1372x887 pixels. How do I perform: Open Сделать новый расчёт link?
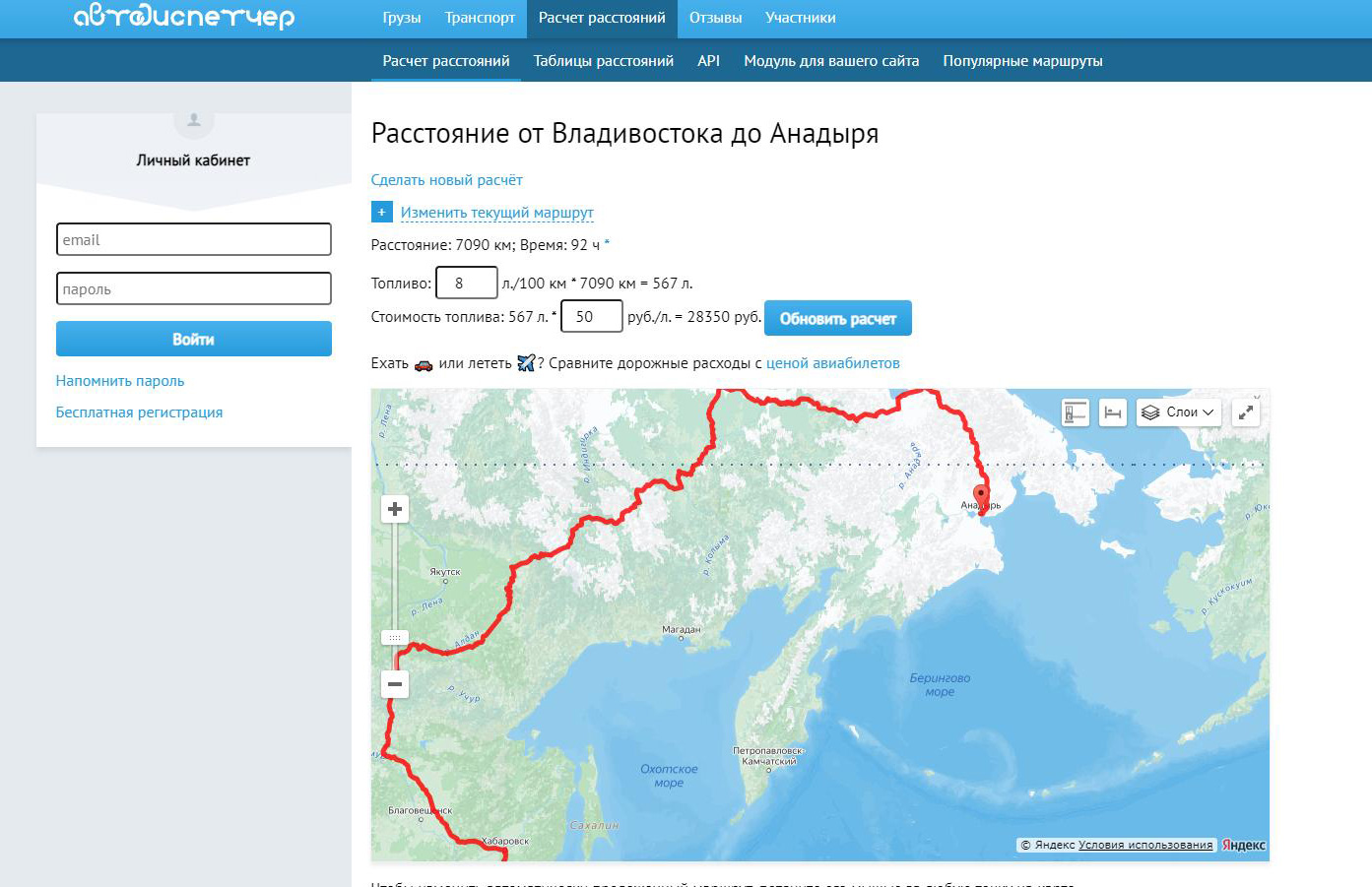pyautogui.click(x=446, y=180)
